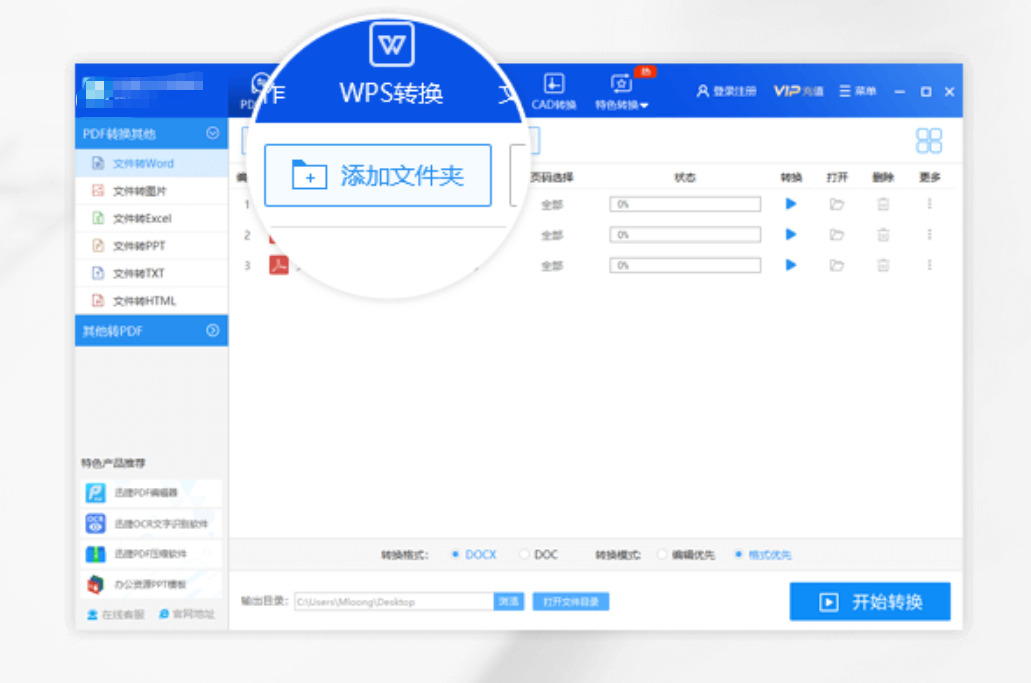Click the CAD转换 toolbar icon
1031x683 pixels.
point(554,83)
